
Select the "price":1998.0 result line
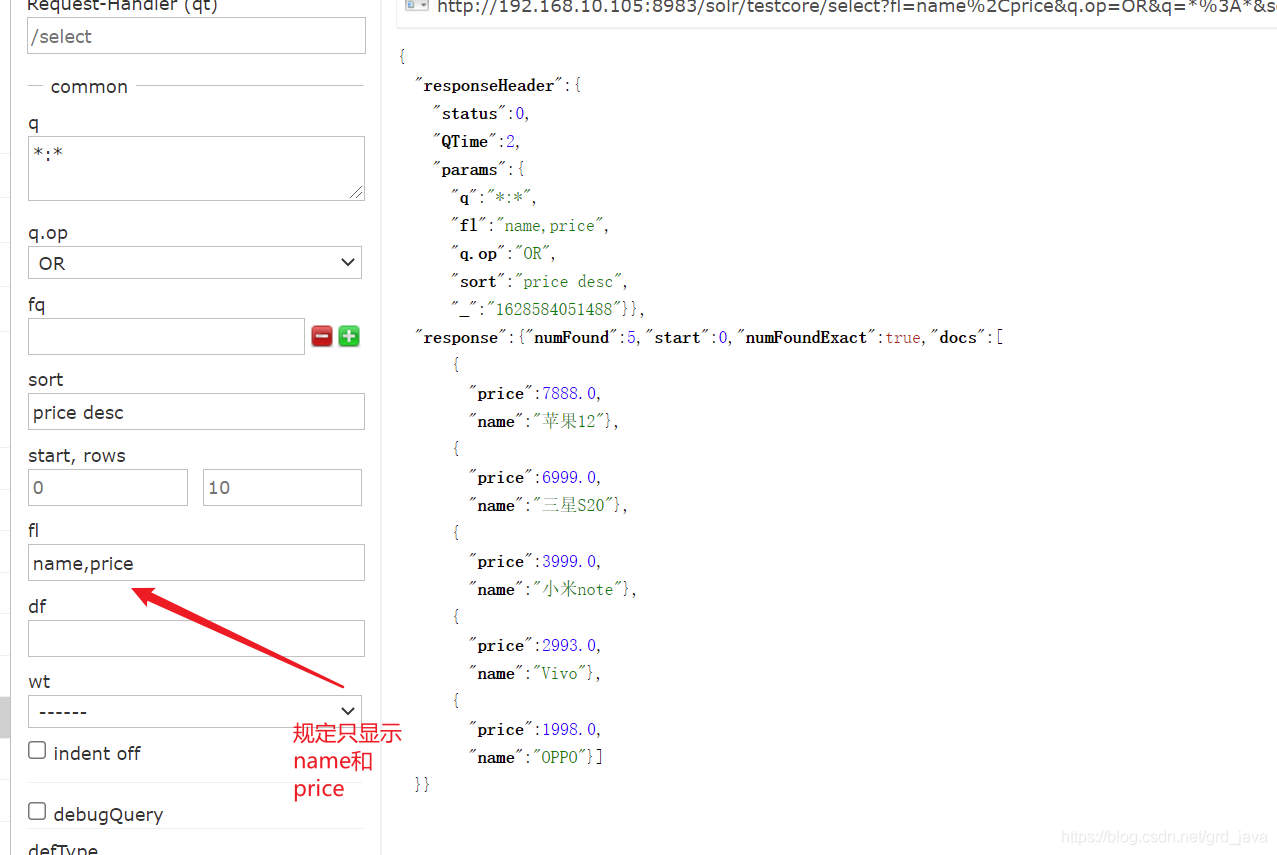535,729
